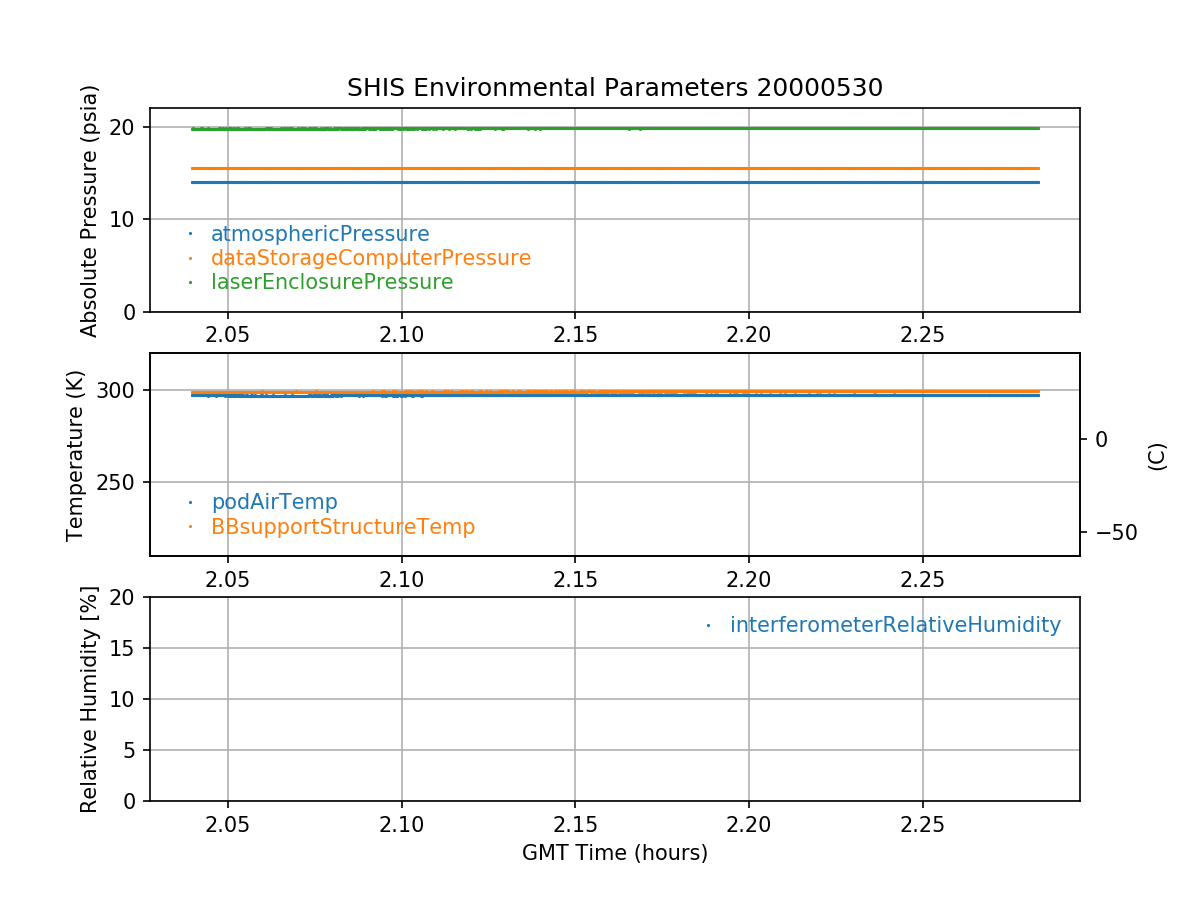
Task: Click the (C) secondary axis label
Action: (x=1157, y=456)
